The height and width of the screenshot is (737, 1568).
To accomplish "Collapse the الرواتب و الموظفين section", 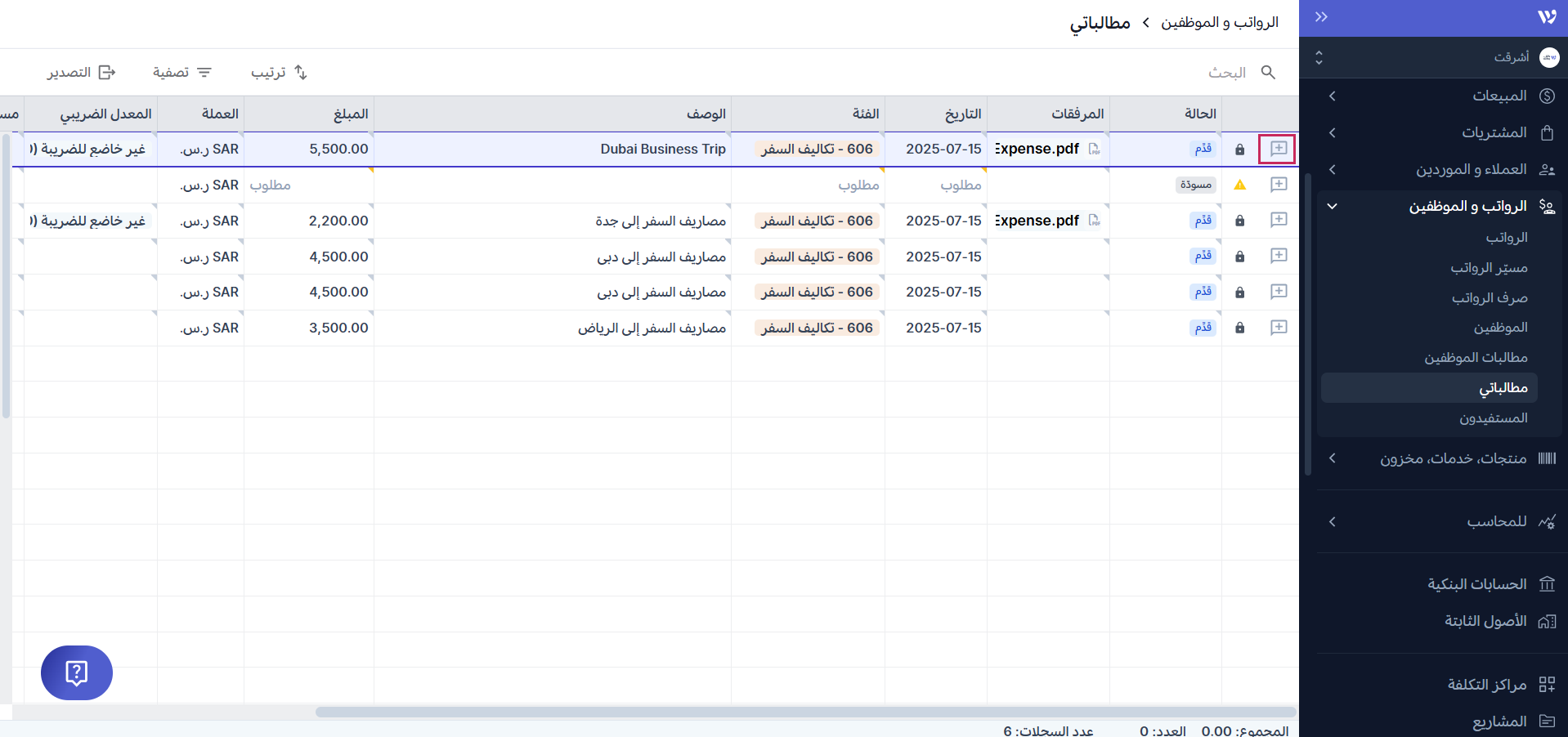I will pyautogui.click(x=1333, y=207).
